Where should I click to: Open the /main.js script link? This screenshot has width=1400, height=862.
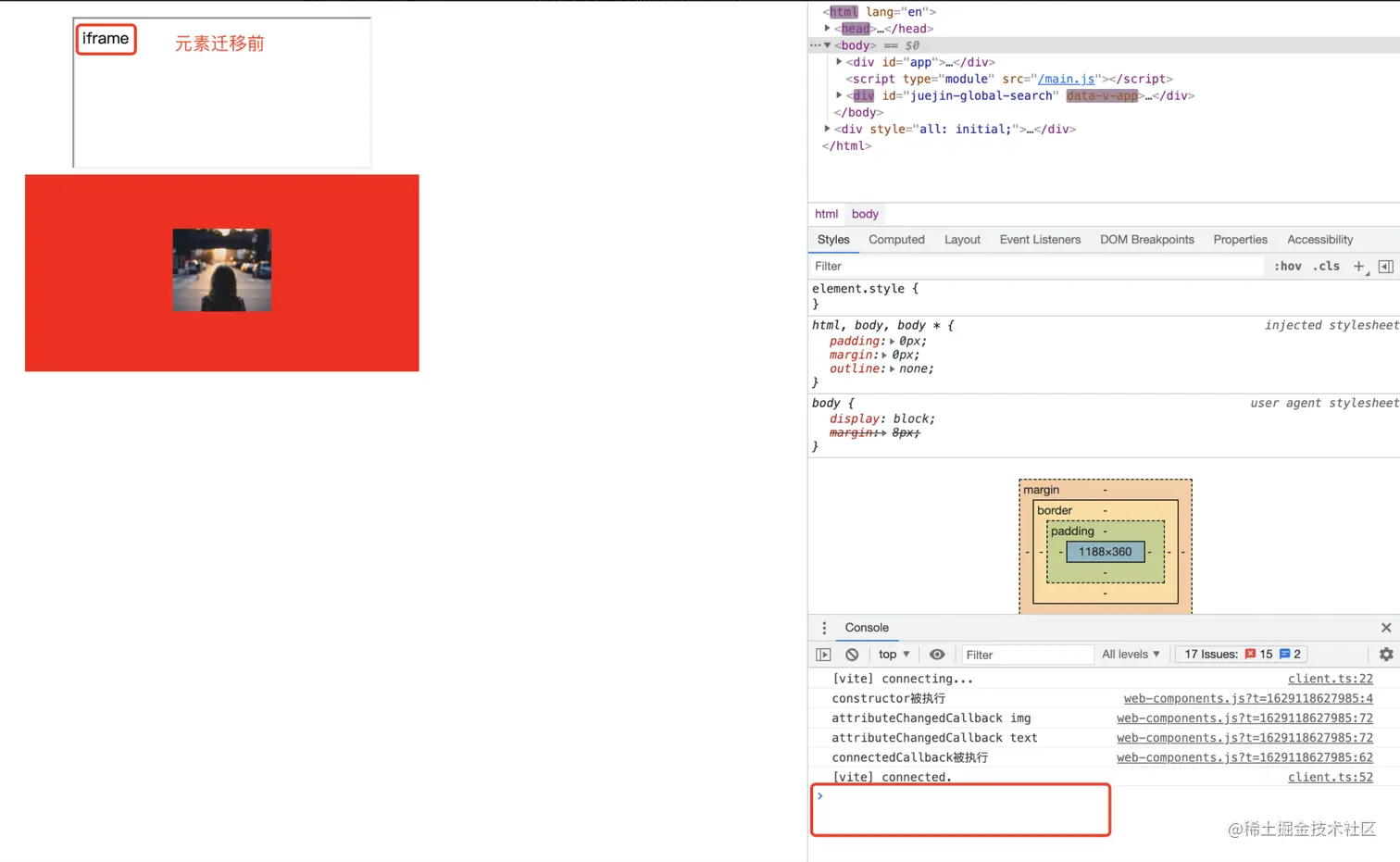pyautogui.click(x=1067, y=79)
